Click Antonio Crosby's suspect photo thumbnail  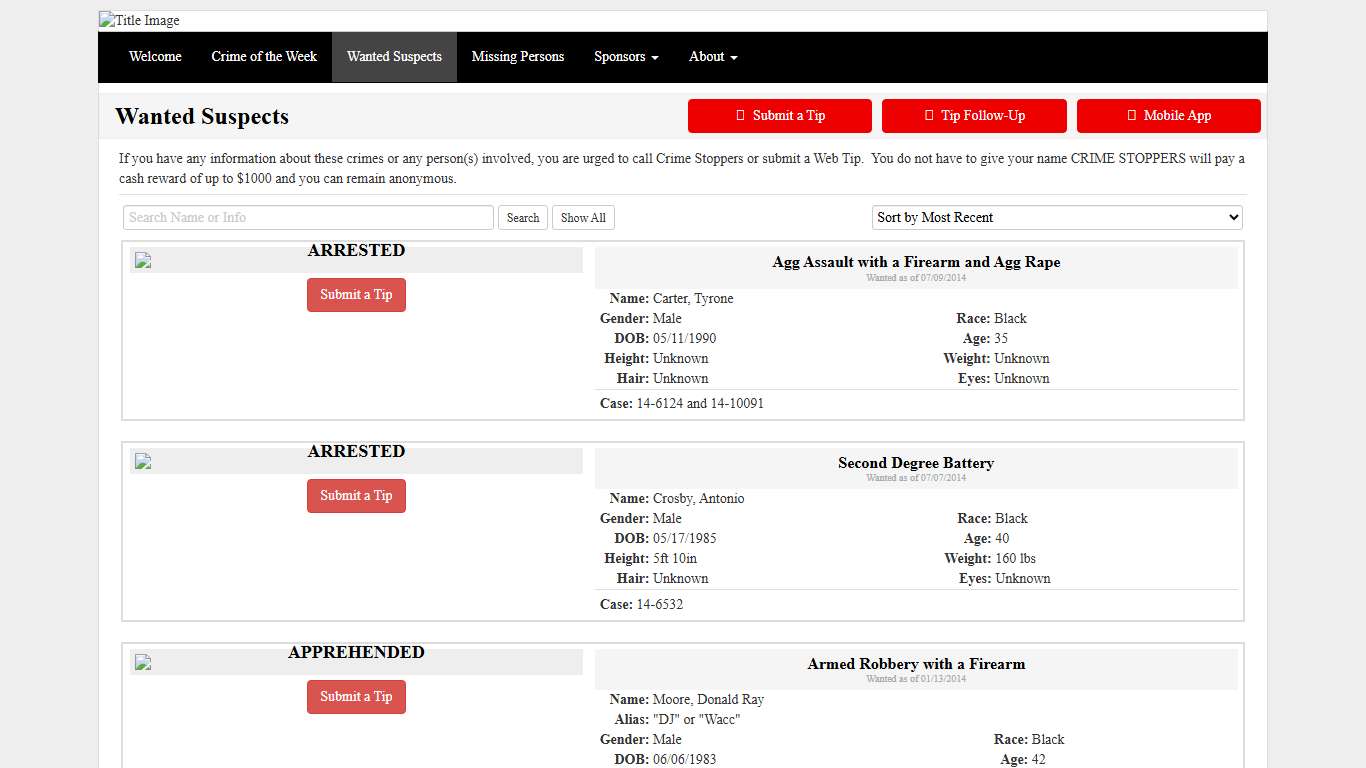tap(143, 462)
